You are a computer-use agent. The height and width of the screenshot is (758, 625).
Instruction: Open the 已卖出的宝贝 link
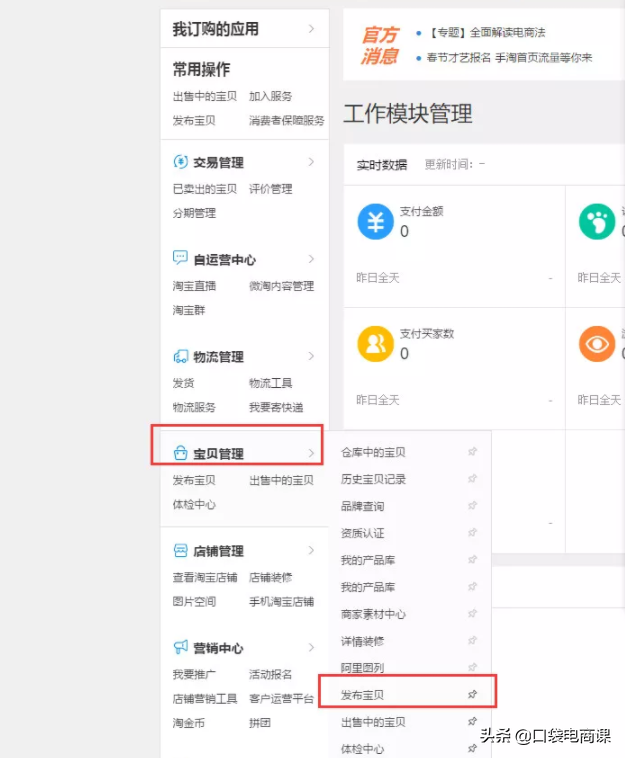pos(204,188)
